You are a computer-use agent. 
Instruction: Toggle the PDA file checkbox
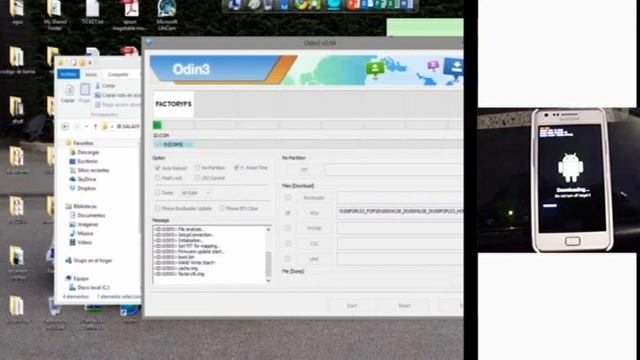coord(288,213)
